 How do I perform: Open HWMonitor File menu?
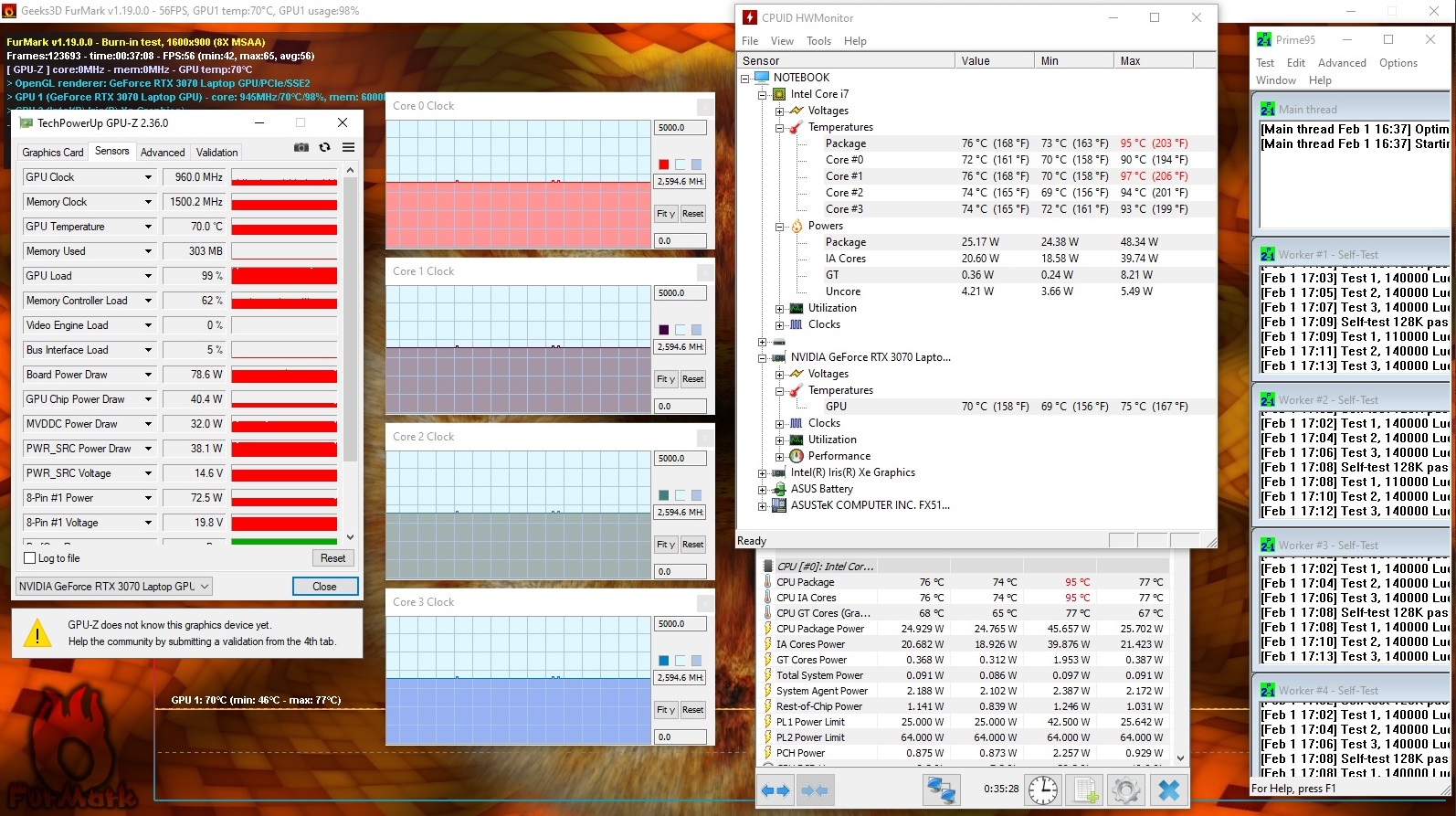pos(750,41)
